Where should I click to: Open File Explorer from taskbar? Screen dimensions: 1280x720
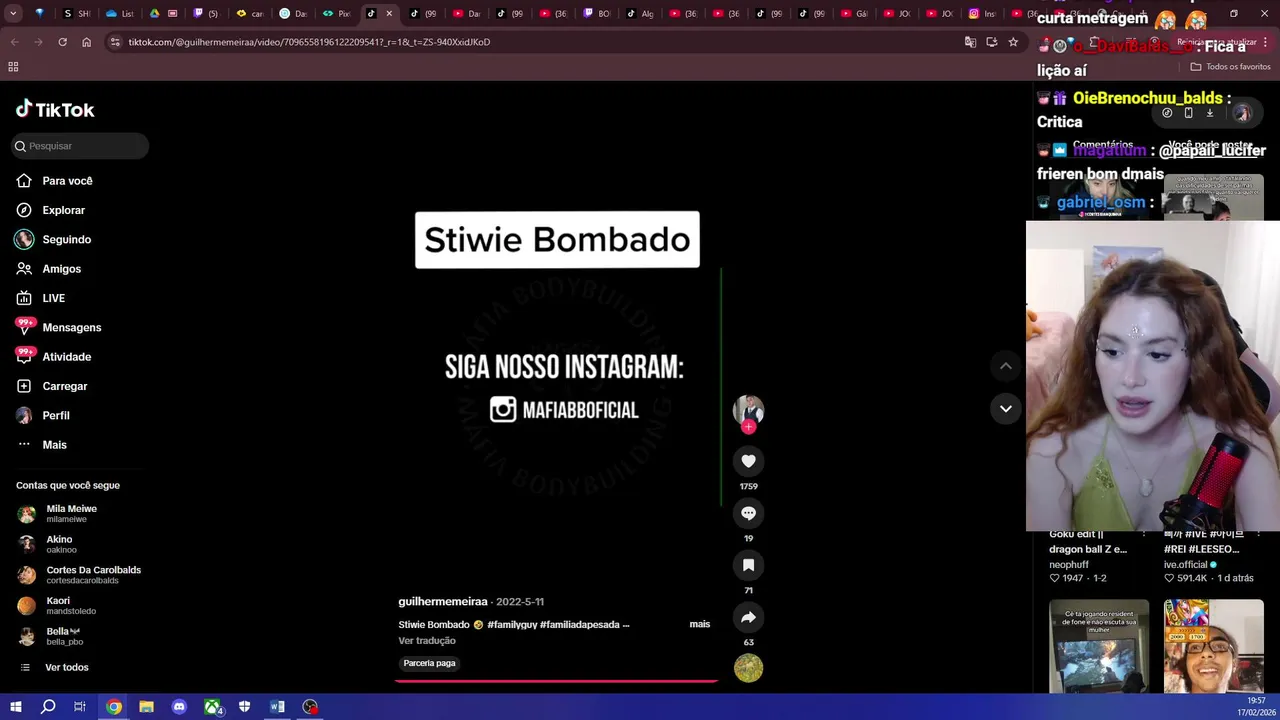tap(146, 707)
